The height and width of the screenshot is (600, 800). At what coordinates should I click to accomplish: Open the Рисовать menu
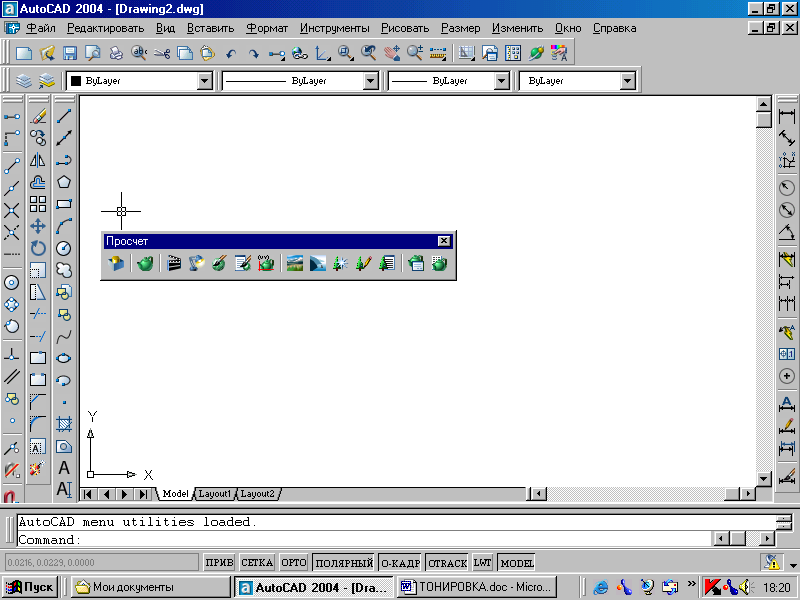click(x=405, y=28)
